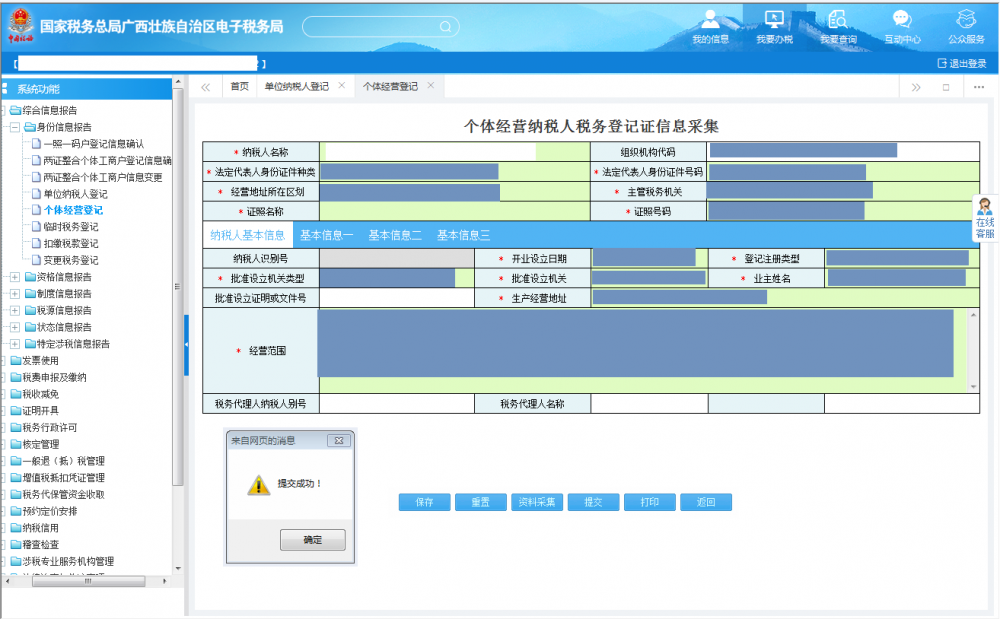
Task: Select 临时税务登记 in the tree
Action: click(x=71, y=227)
